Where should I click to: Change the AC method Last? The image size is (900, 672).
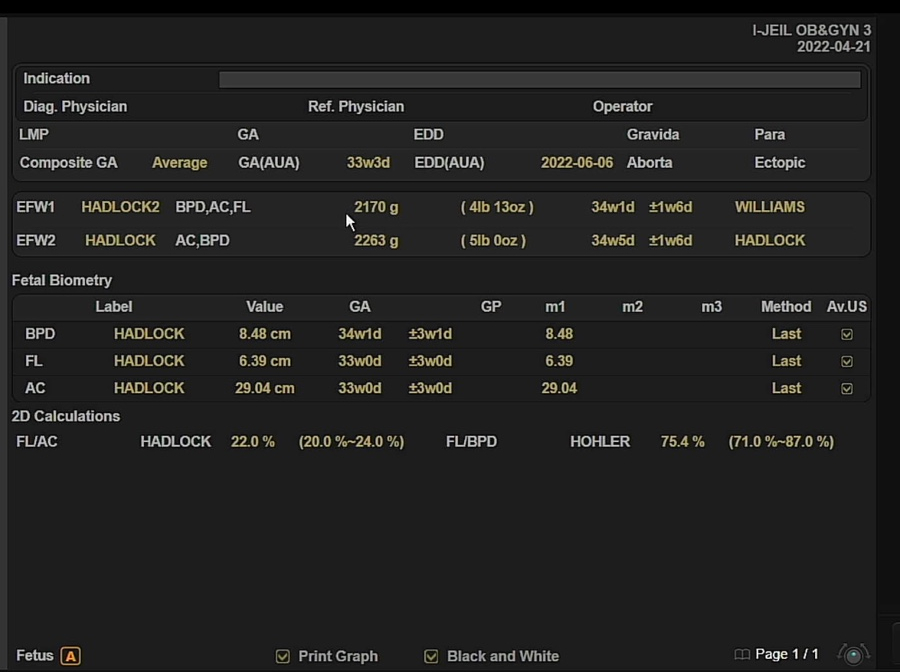point(786,389)
